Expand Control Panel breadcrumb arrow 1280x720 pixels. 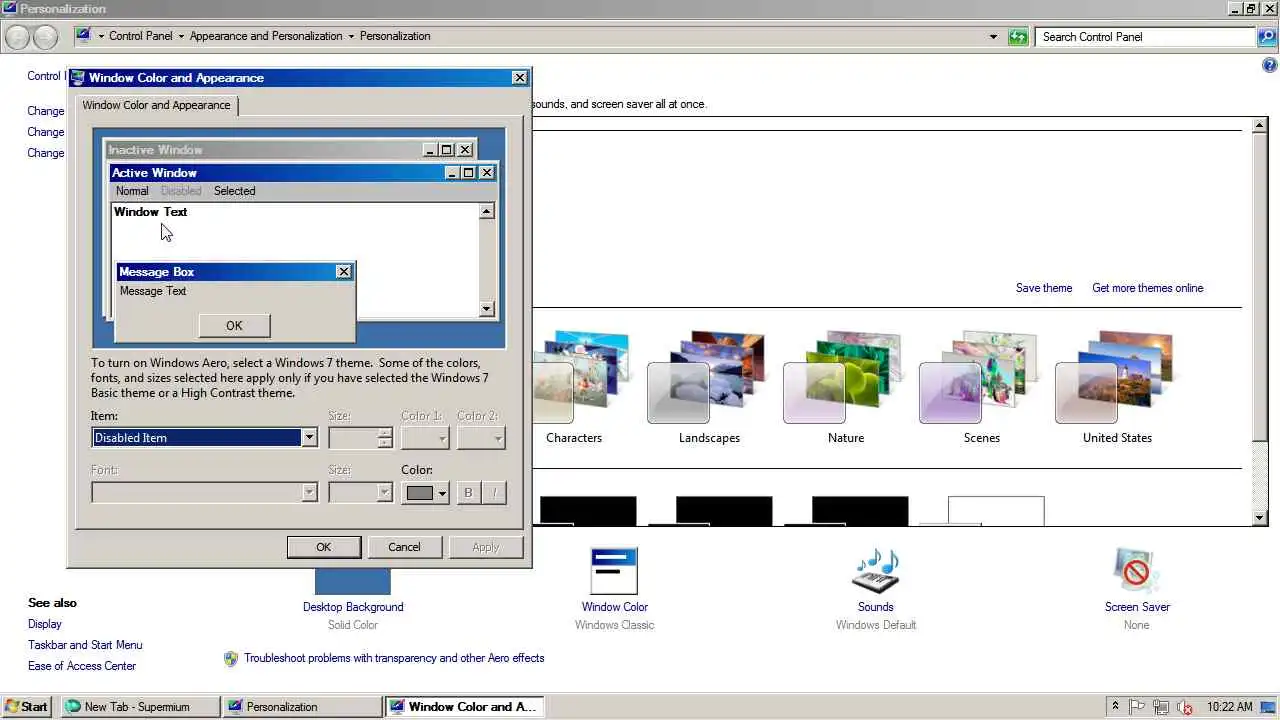coord(181,36)
